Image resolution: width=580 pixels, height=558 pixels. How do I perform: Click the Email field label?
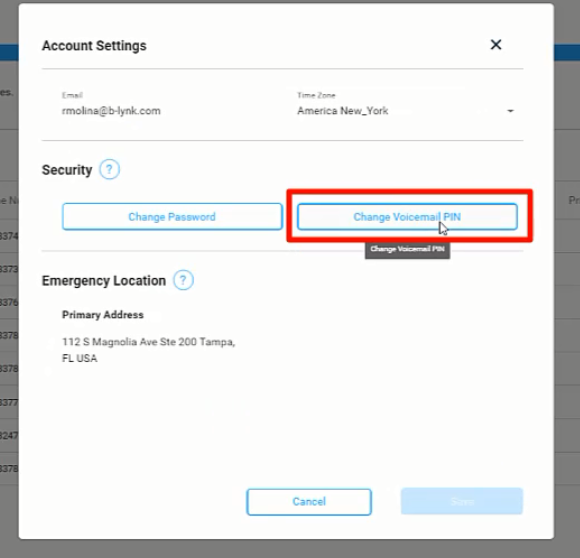(x=72, y=95)
